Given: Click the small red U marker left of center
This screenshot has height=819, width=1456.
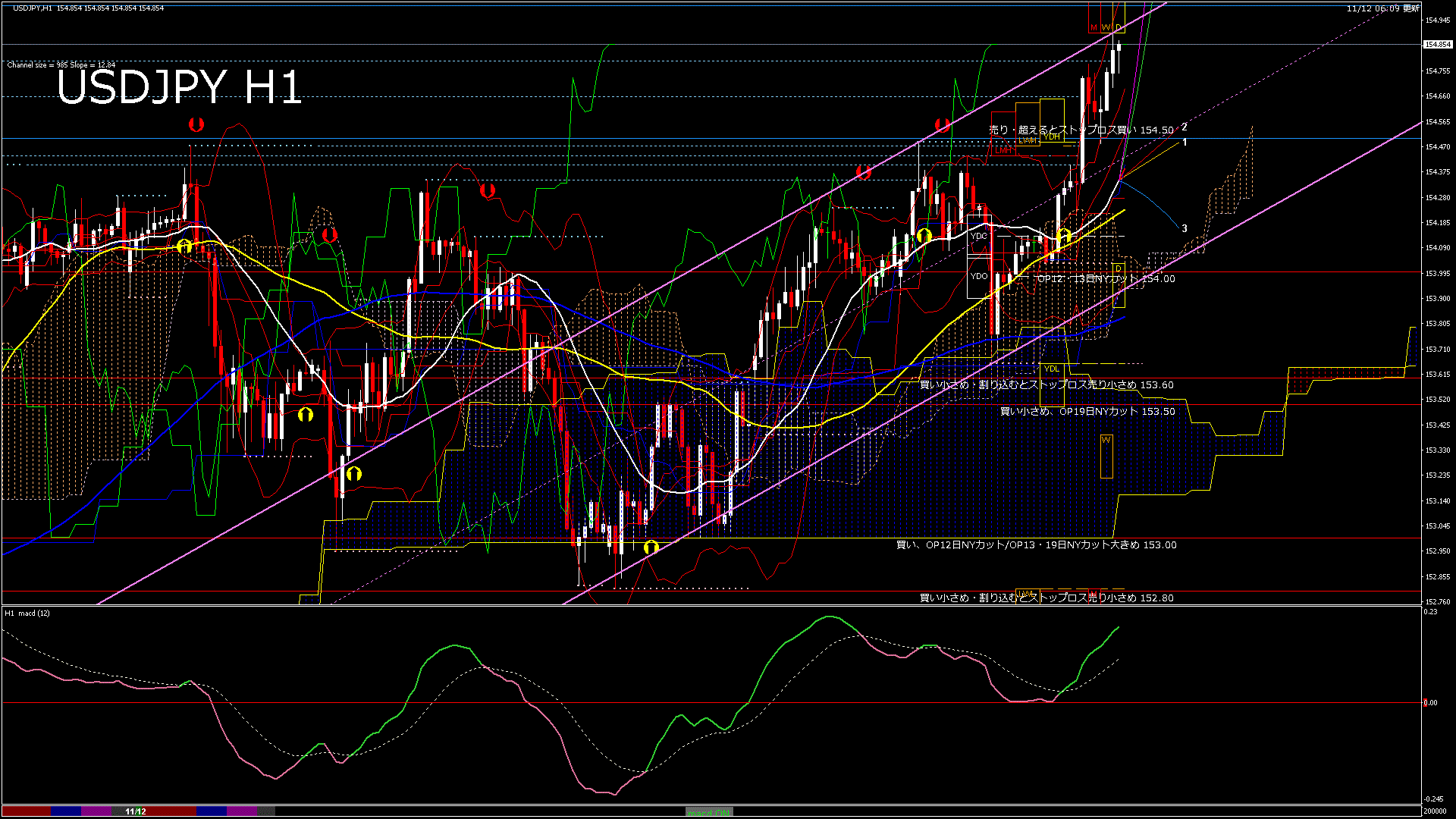Looking at the screenshot, I should click(x=328, y=235).
